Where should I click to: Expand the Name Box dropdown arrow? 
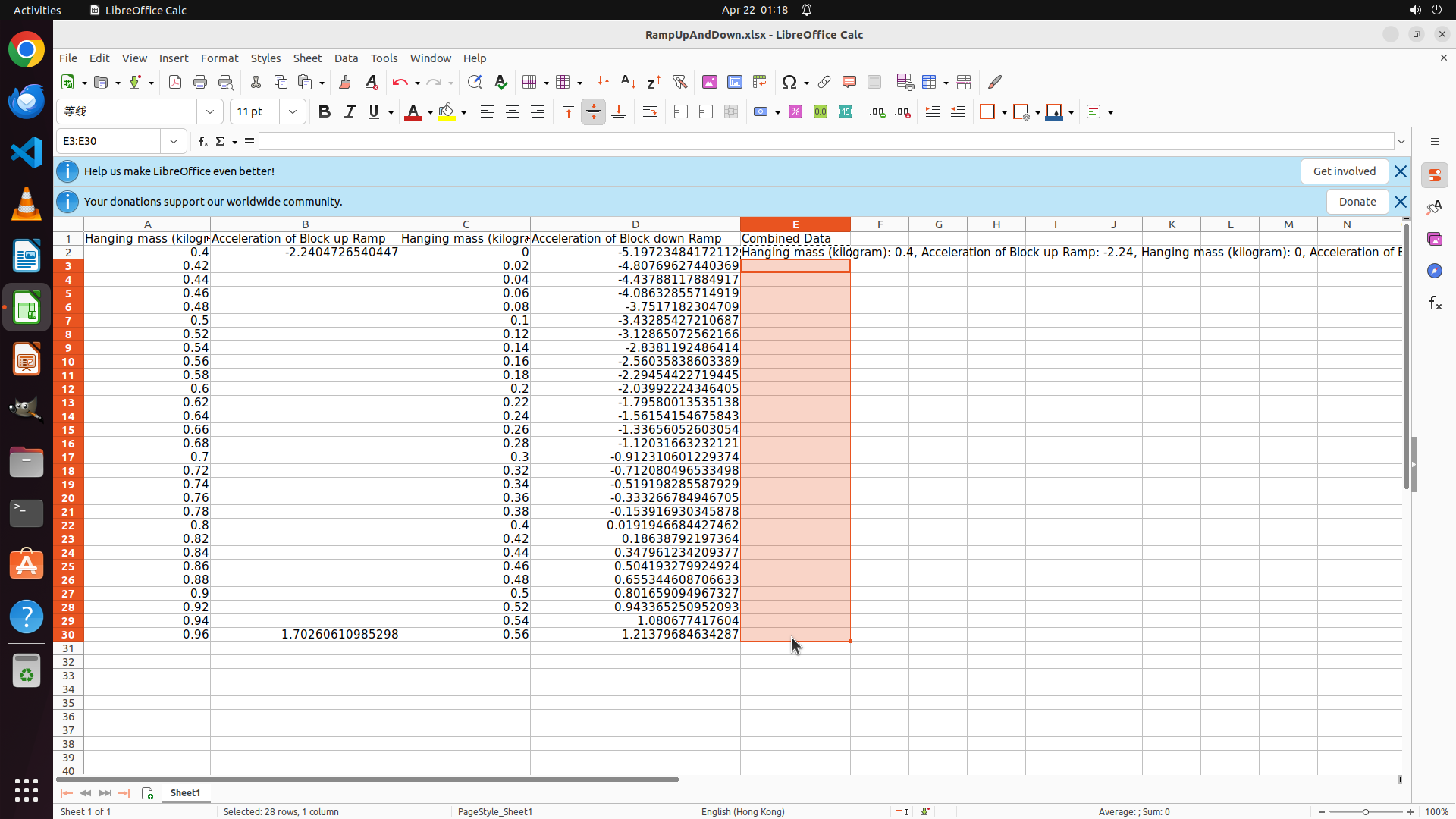(x=174, y=141)
